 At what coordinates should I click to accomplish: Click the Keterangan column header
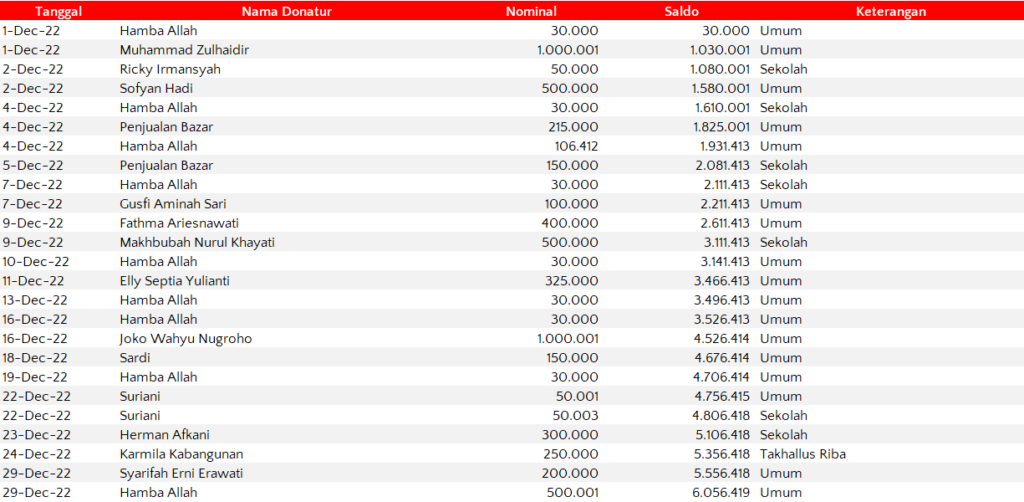pyautogui.click(x=890, y=12)
